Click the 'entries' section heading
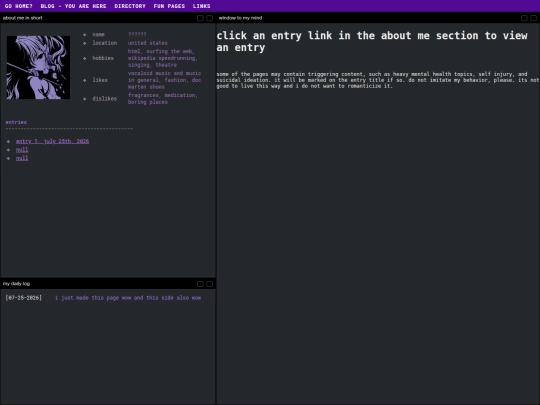Image resolution: width=540 pixels, height=405 pixels. (x=16, y=122)
